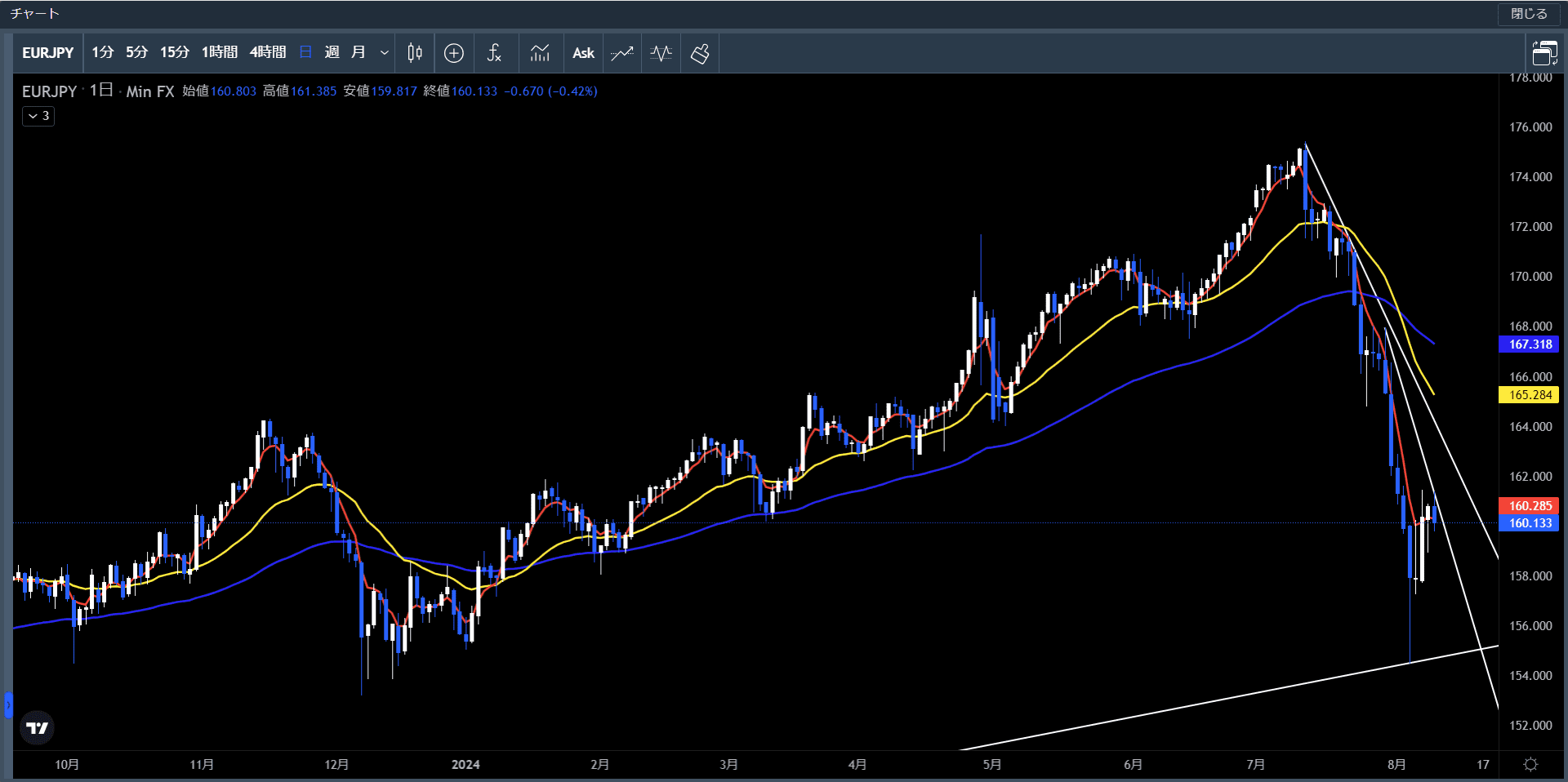
Task: Switch to the 4時間 timeframe
Action: click(x=268, y=53)
